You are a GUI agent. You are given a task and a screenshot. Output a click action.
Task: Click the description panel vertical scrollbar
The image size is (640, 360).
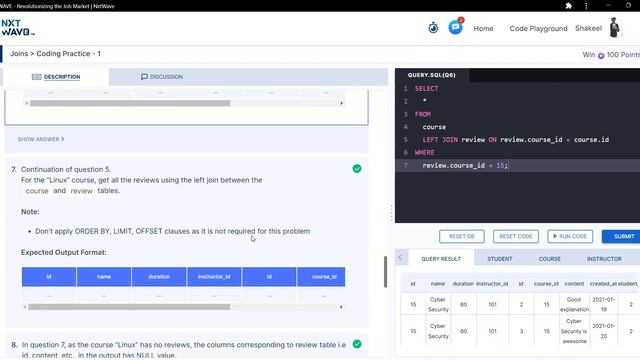385,272
